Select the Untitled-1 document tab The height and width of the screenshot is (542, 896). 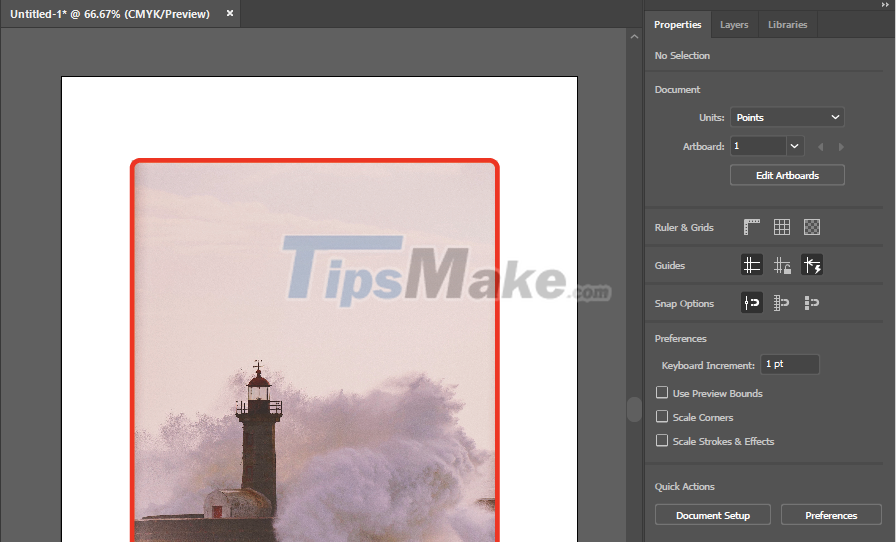(x=110, y=14)
